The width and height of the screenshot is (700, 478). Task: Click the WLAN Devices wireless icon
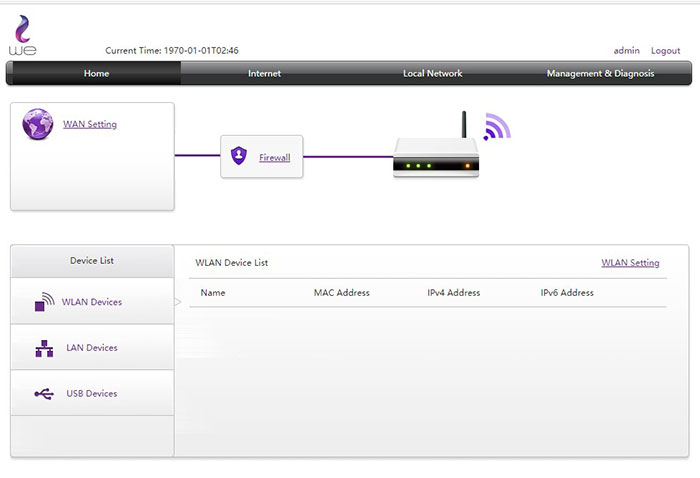coord(44,302)
